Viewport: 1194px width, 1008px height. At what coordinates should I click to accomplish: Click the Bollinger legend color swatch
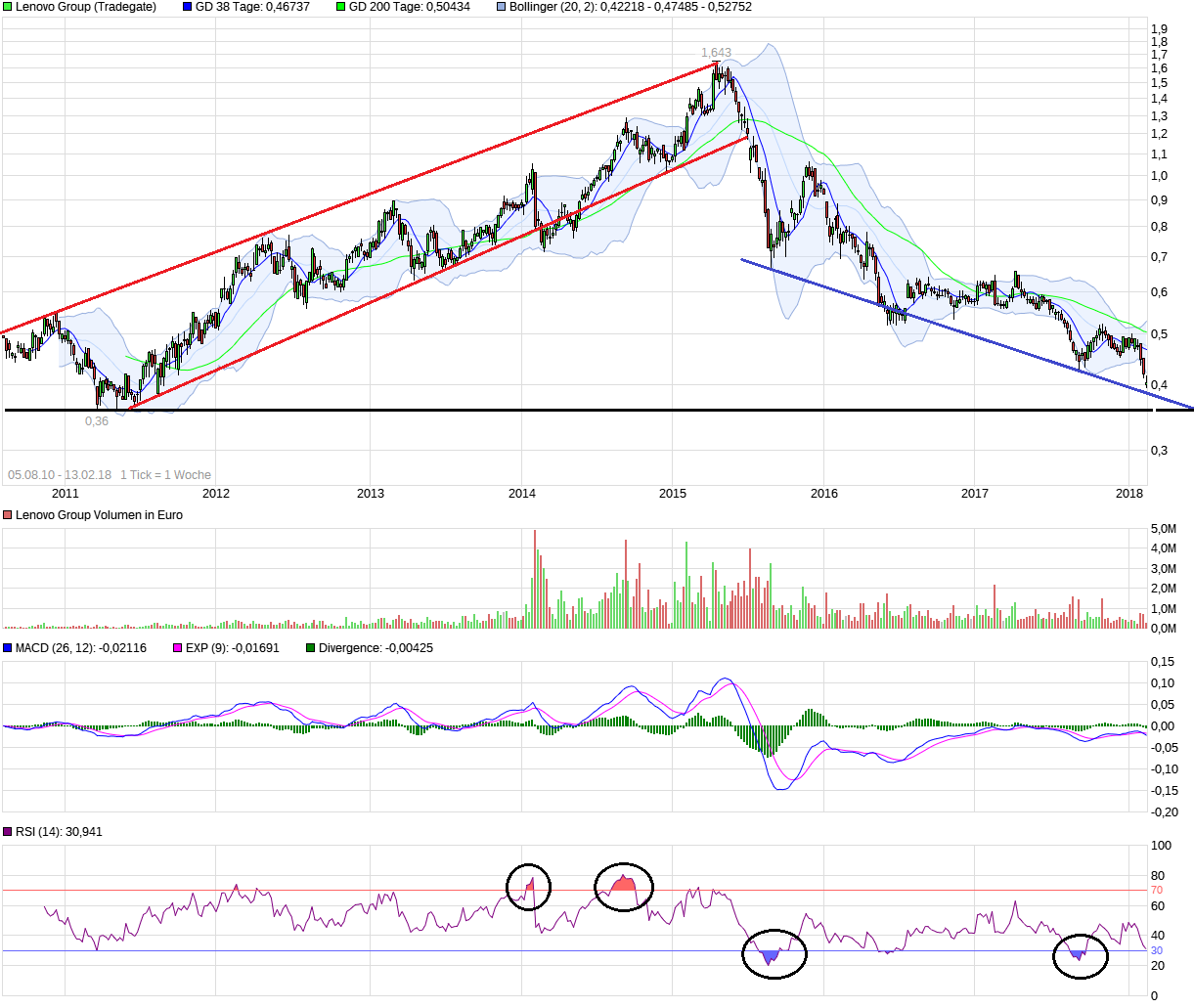click(502, 7)
